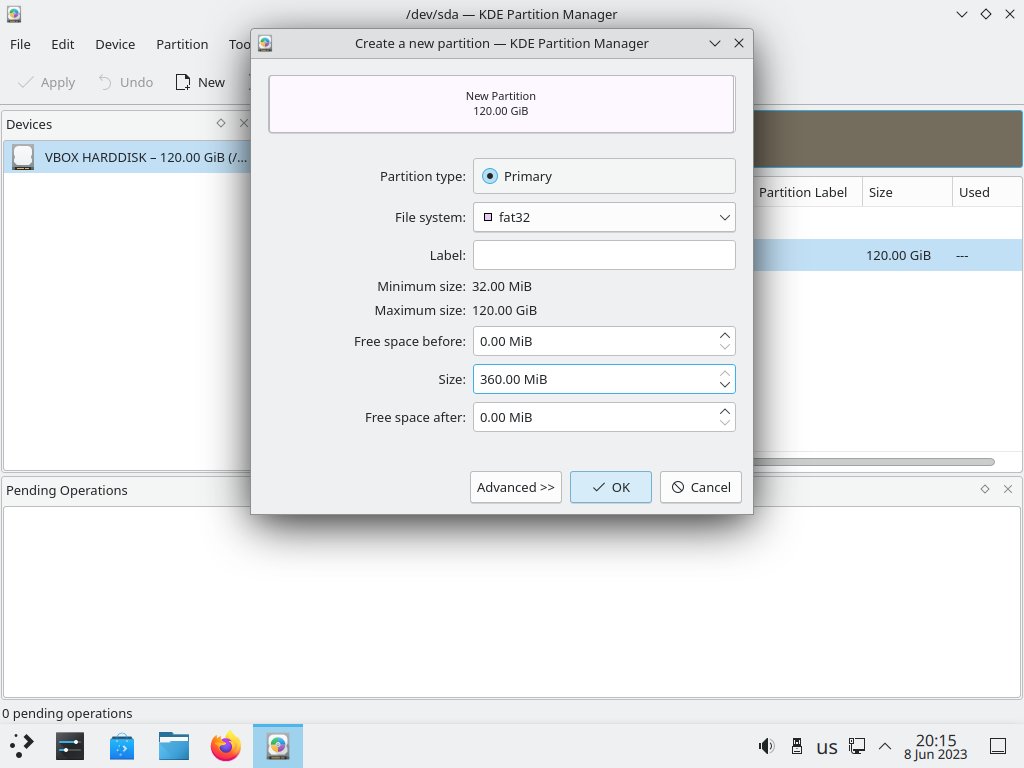Select the 120.00 GiB partition row
1024x768 pixels.
(x=888, y=255)
